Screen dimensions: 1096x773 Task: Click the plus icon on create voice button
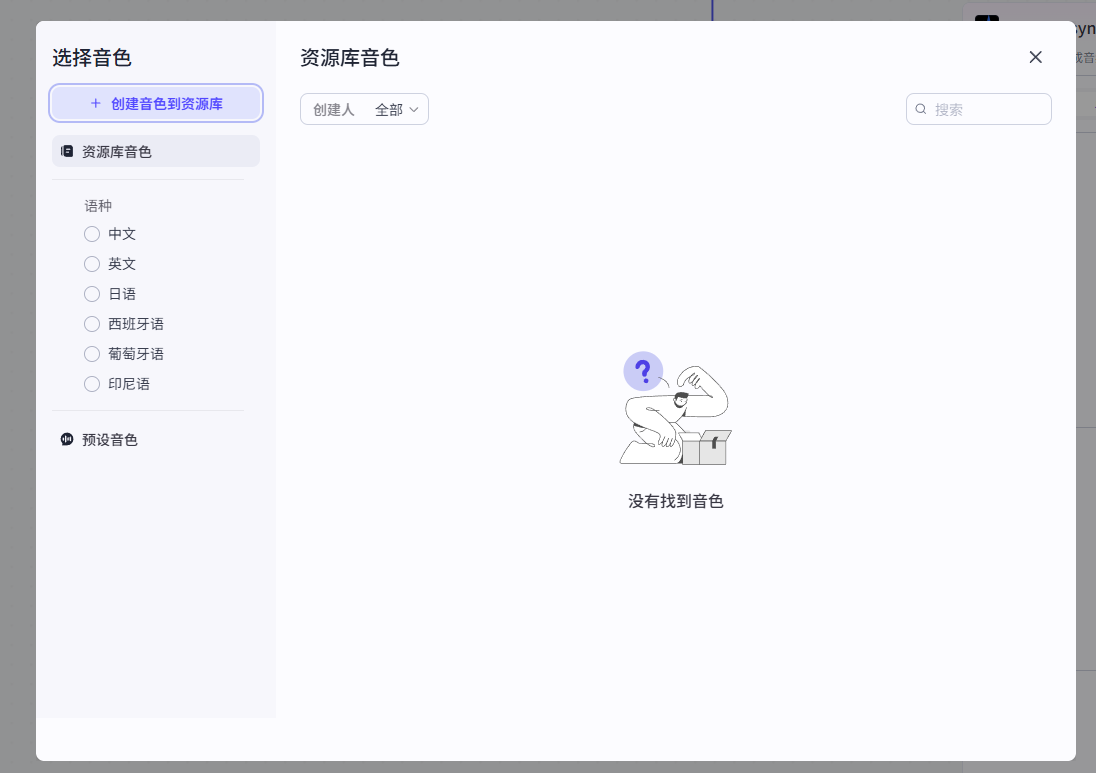point(96,103)
